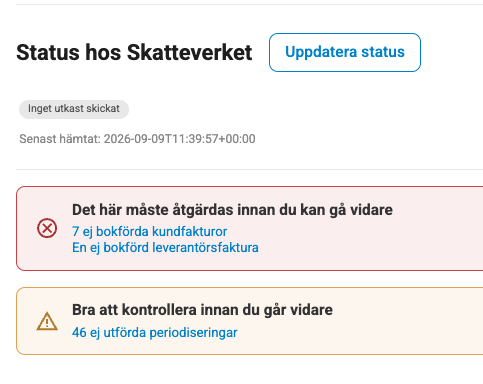Image resolution: width=483 pixels, height=384 pixels.
Task: Open the 7 ej bokförda kundfakturor link
Action: coord(149,231)
